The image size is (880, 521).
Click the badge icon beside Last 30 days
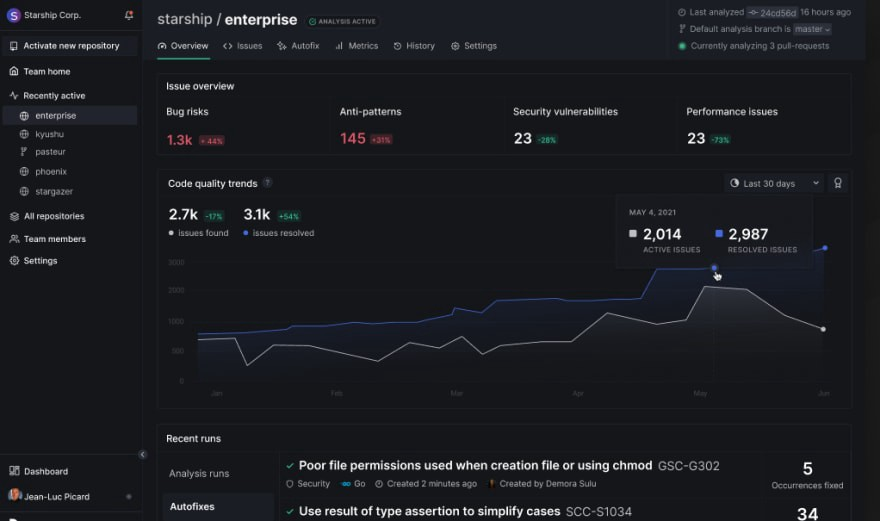838,183
